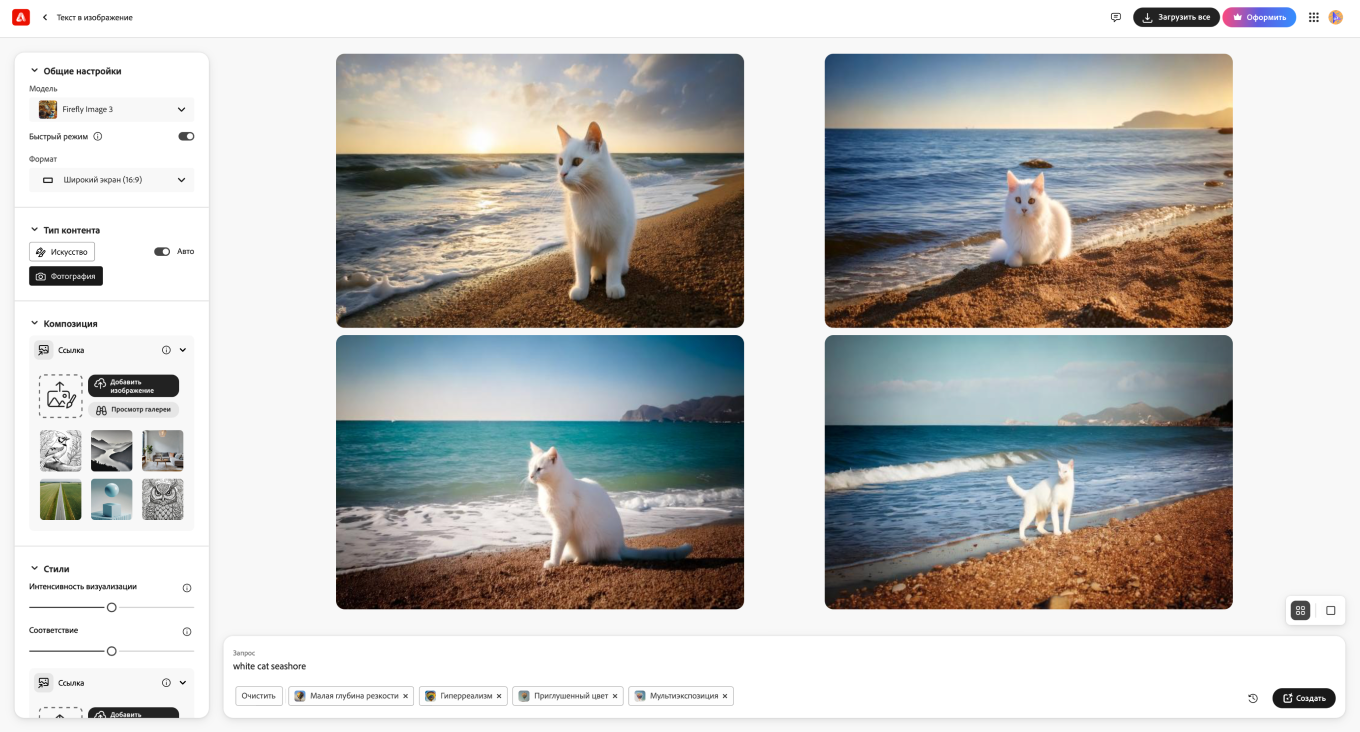Image resolution: width=1360 pixels, height=732 pixels.
Task: Click the Формат label
Action: tap(43, 159)
